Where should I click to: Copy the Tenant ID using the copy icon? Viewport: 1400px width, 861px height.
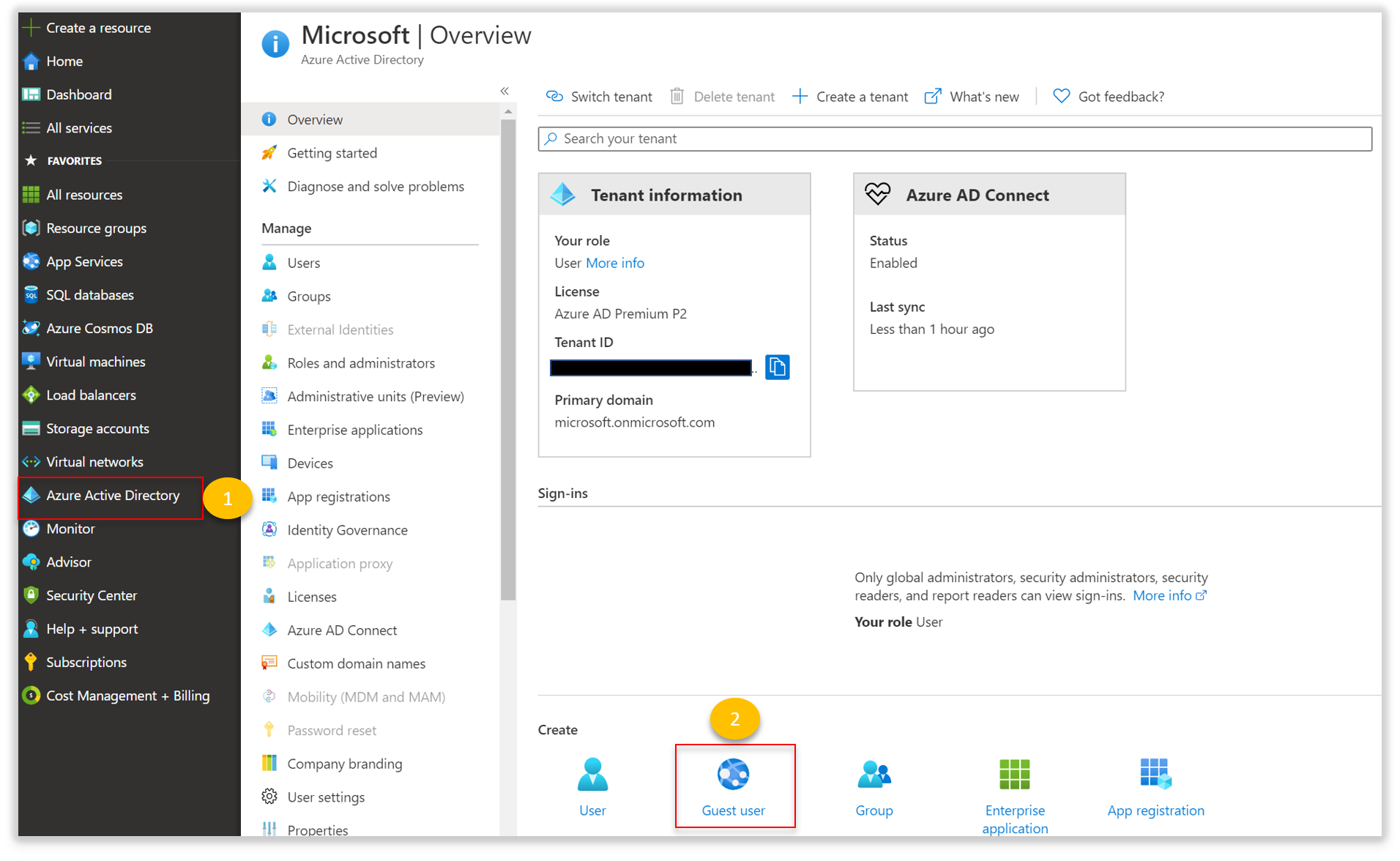pos(777,367)
